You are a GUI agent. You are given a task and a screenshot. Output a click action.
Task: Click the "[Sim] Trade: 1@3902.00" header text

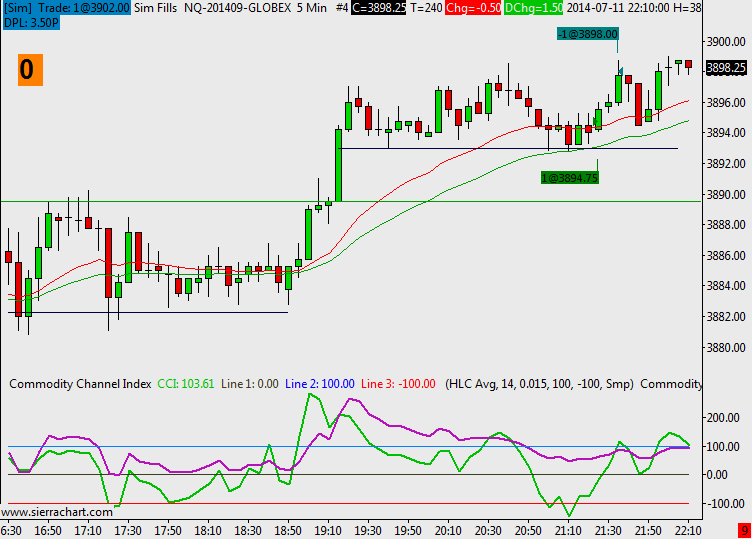pos(67,8)
